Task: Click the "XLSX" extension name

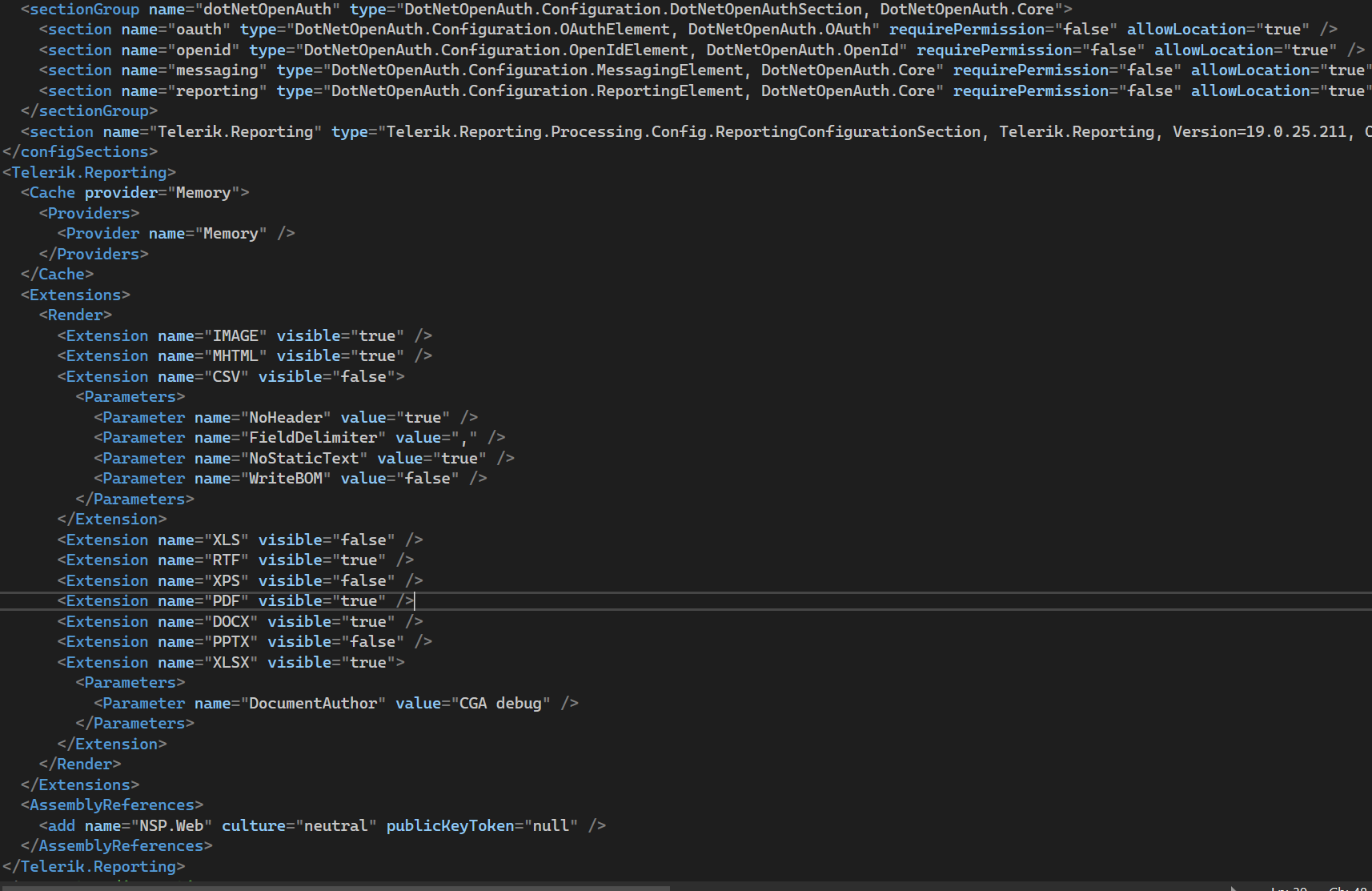Action: [231, 662]
